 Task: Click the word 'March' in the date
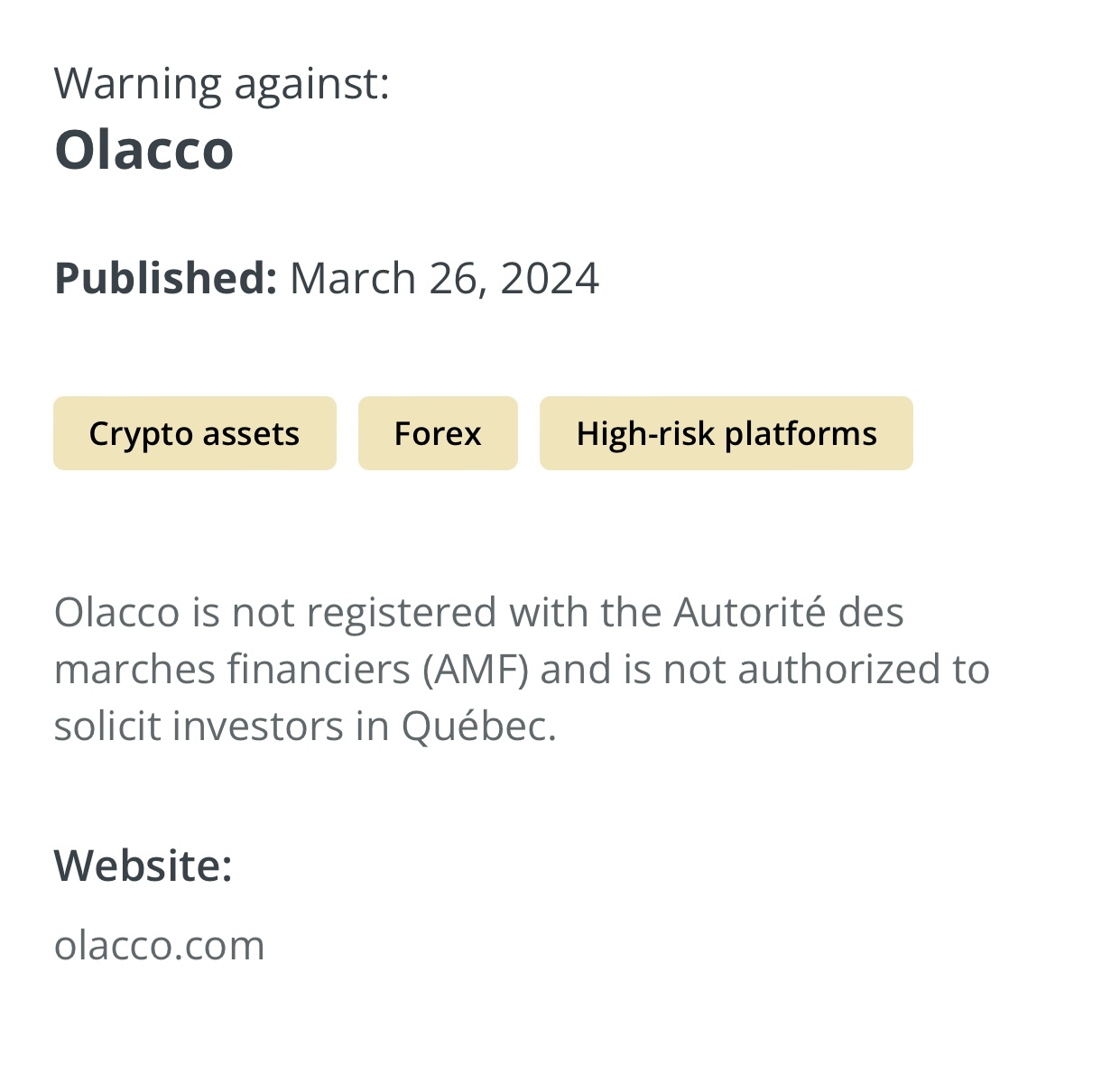point(353,278)
